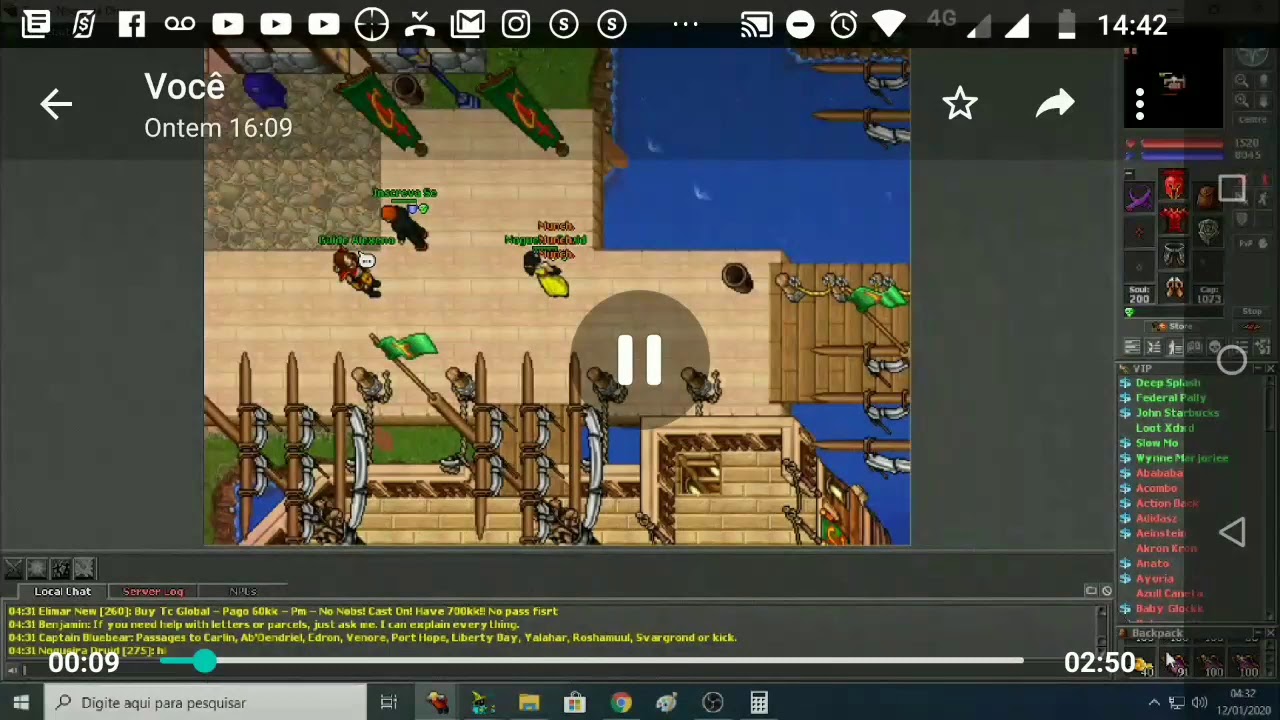Click Ayoria in VIP list
Image resolution: width=1280 pixels, height=720 pixels.
[1154, 578]
